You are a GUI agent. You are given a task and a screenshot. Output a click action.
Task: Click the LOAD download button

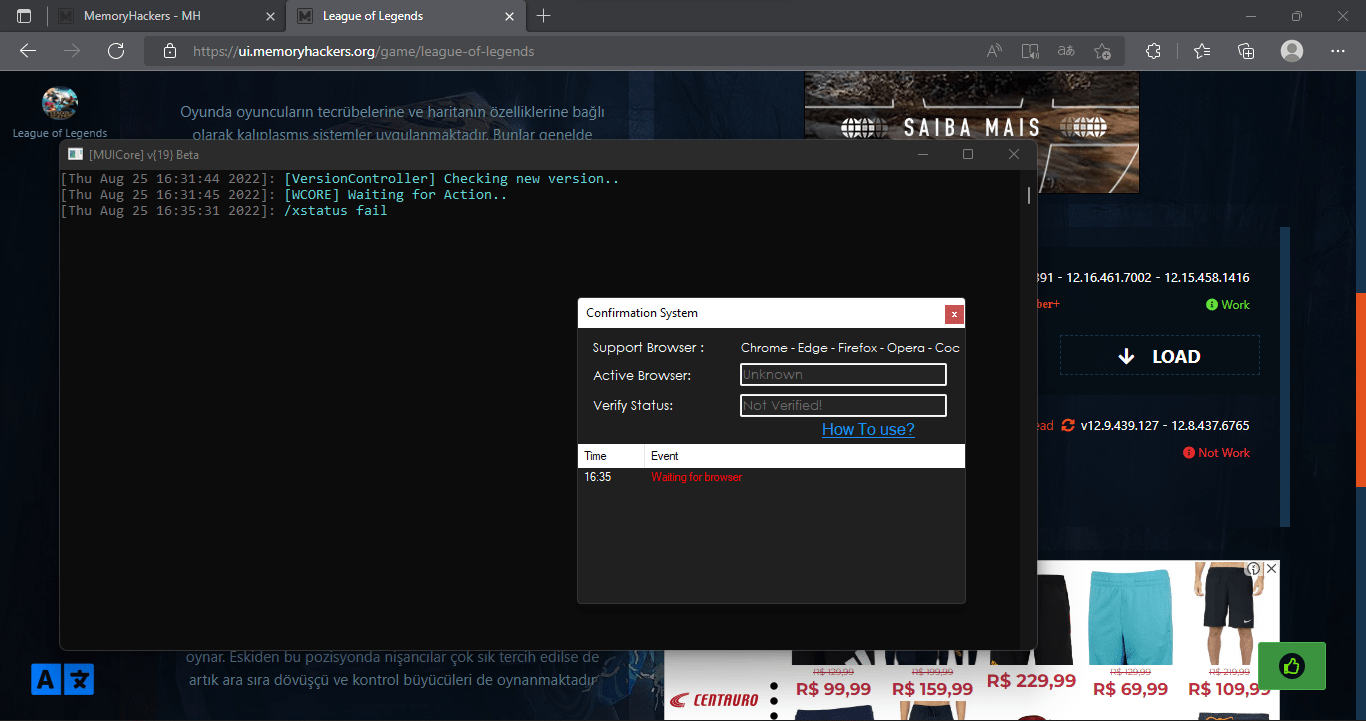[1160, 356]
